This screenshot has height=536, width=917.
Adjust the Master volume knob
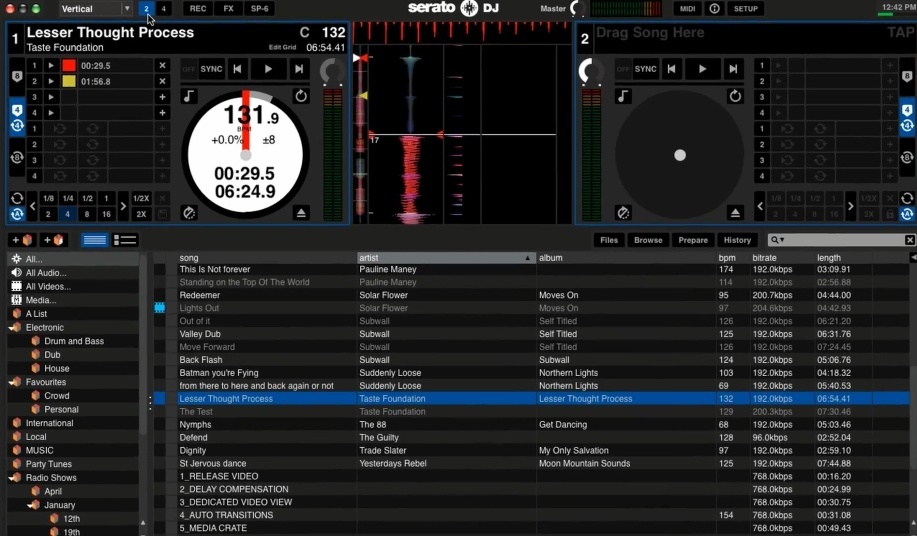coord(578,8)
